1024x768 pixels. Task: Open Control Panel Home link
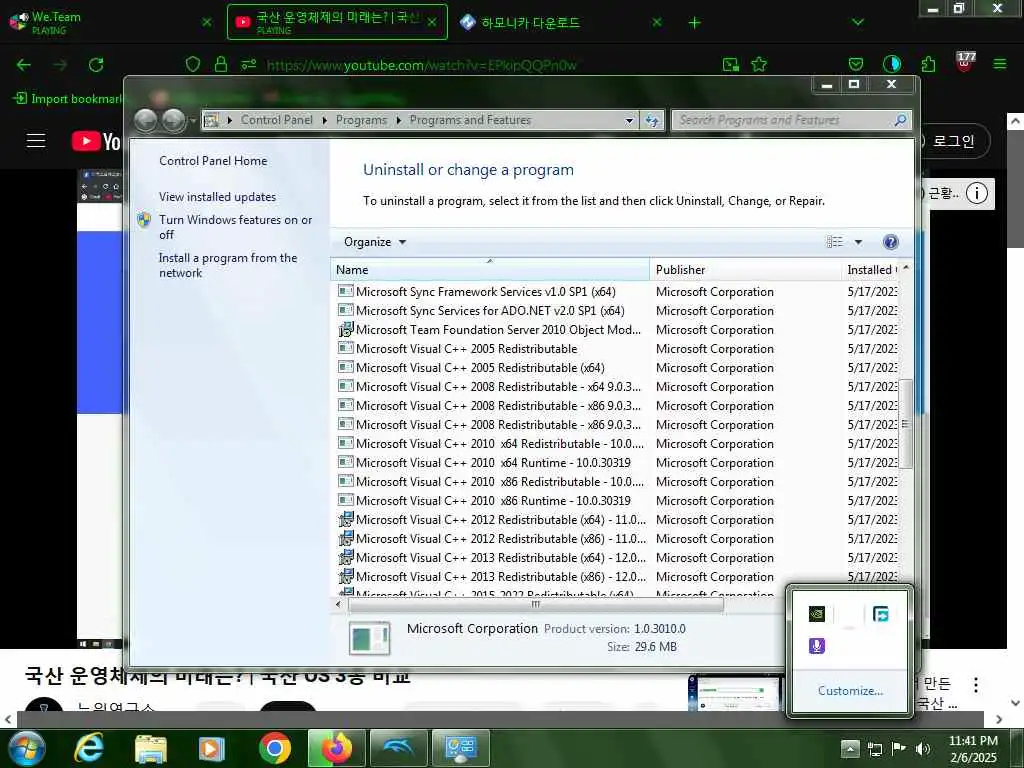213,161
